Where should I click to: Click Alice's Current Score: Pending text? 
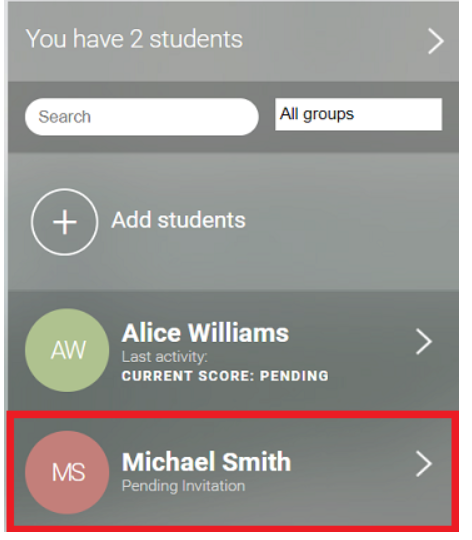[225, 376]
